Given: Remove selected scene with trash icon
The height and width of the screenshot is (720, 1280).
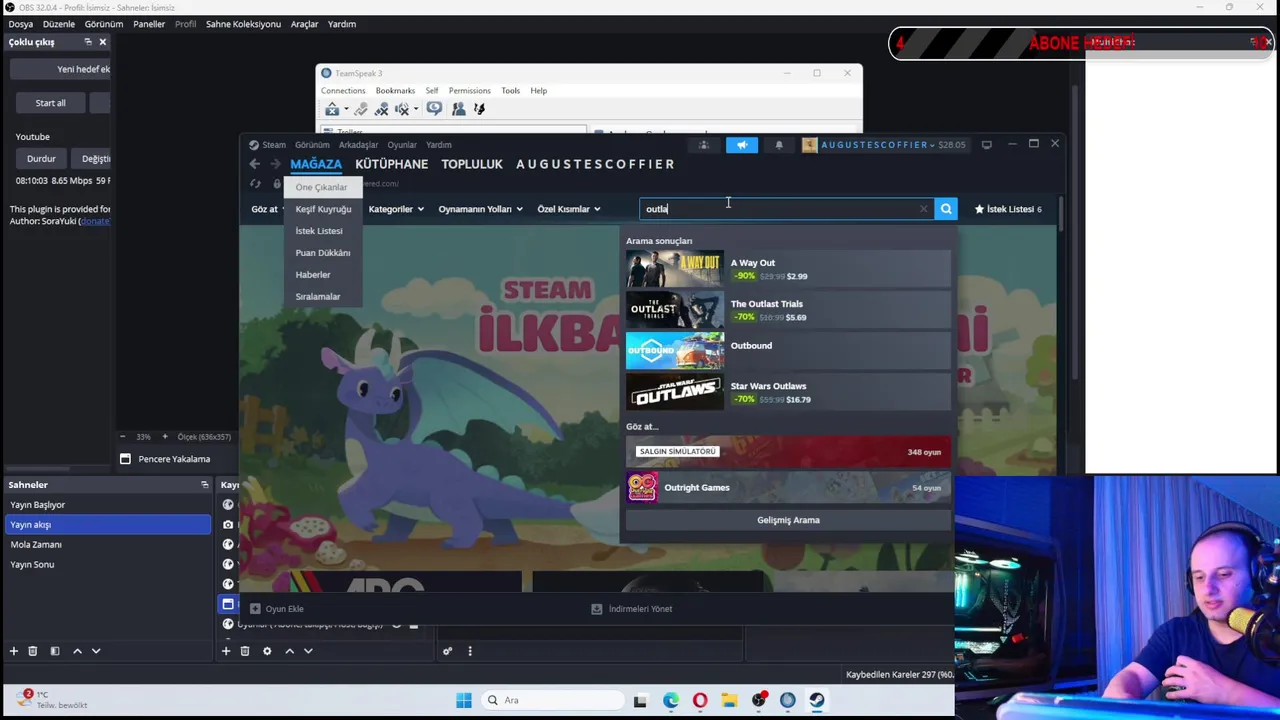Looking at the screenshot, I should (x=33, y=651).
